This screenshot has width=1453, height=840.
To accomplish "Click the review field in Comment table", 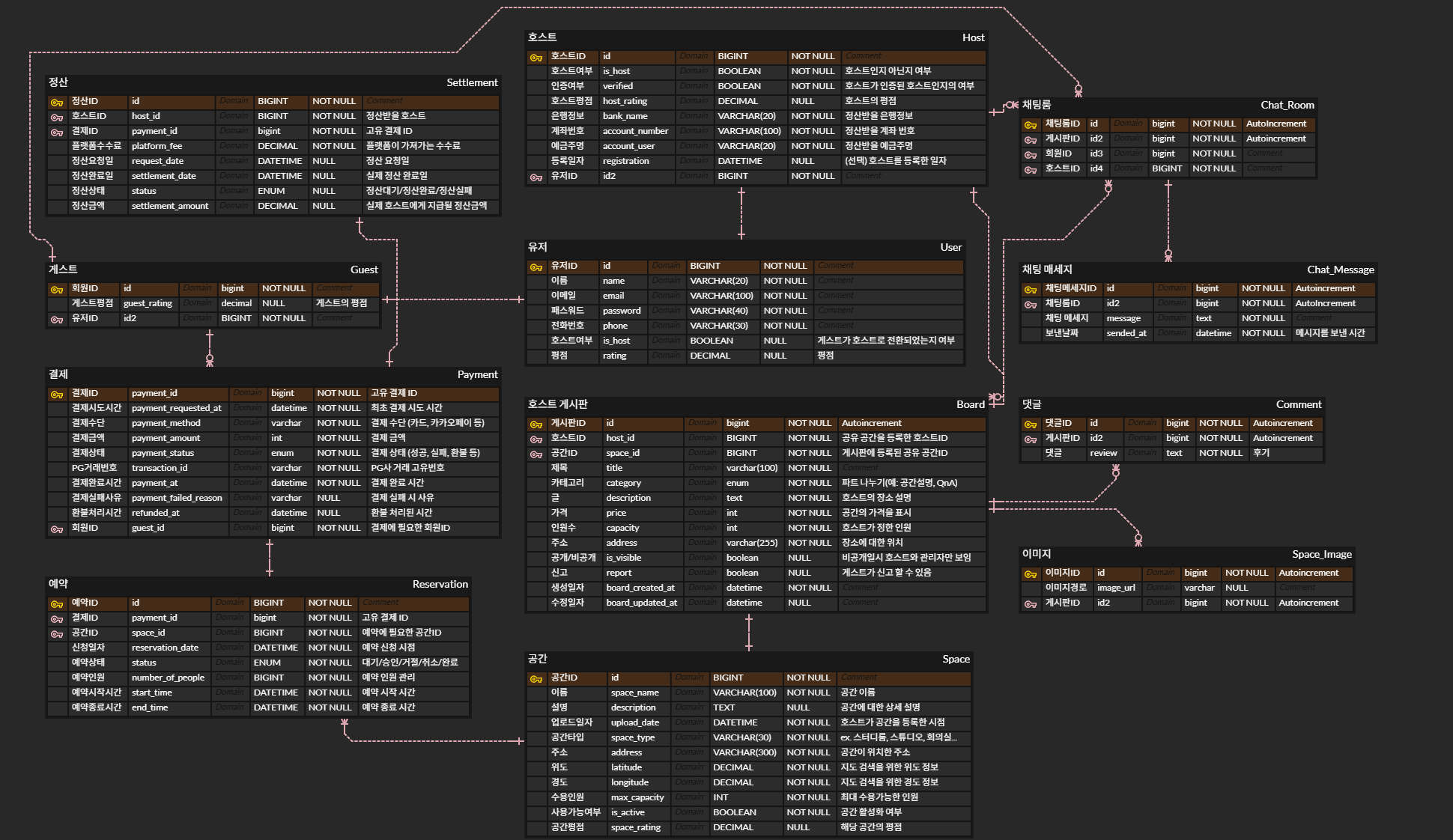I will (1103, 453).
